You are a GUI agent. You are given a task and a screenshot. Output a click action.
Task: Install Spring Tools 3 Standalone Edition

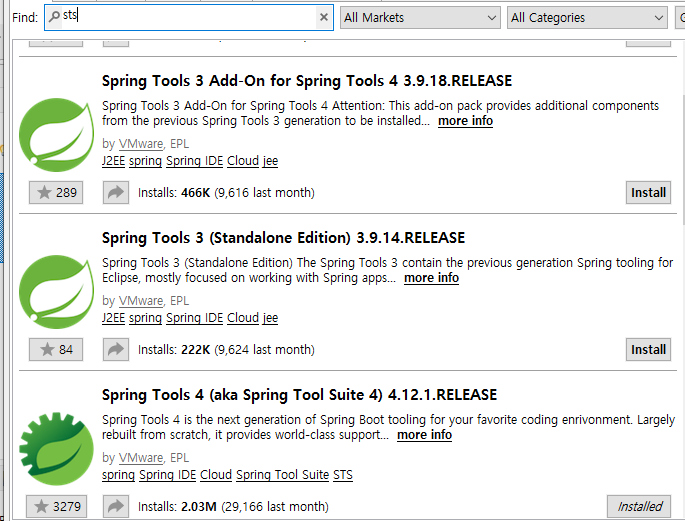[648, 349]
